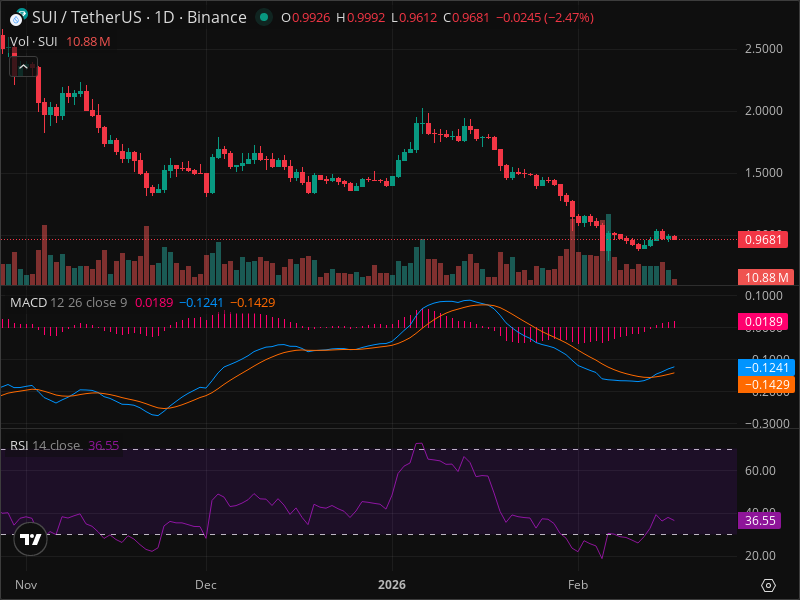Click RSI value label 36.55 on axis
This screenshot has height=600, width=800.
[x=759, y=520]
